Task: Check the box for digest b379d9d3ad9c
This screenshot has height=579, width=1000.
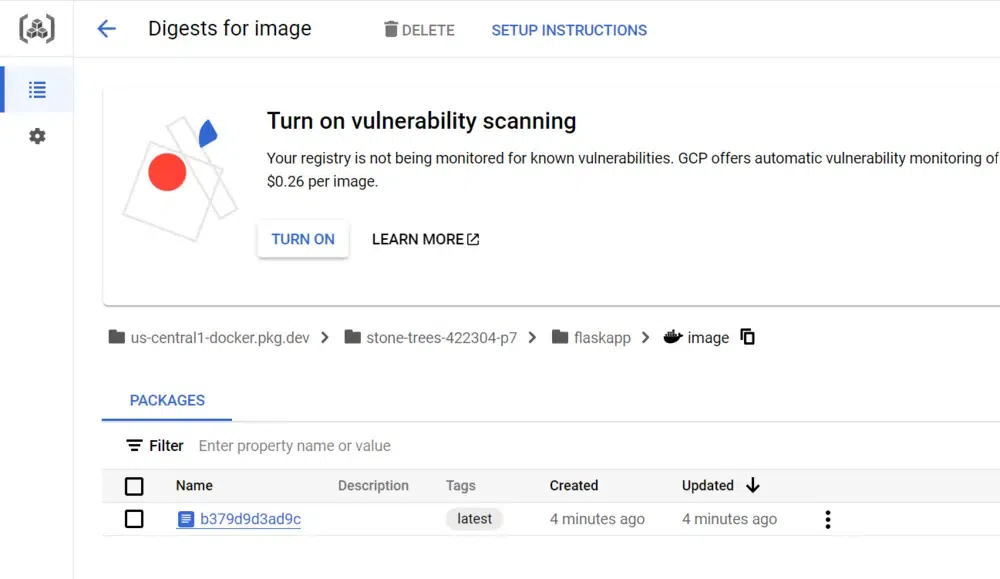Action: point(134,519)
